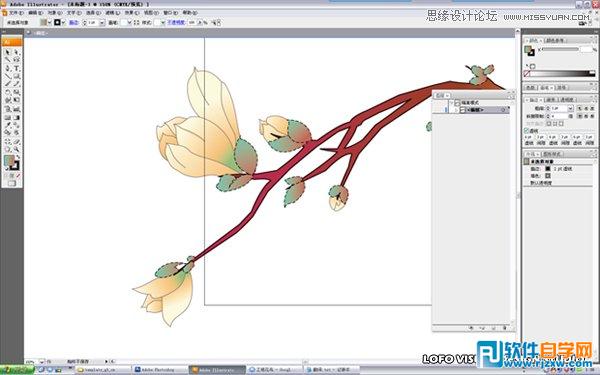Image resolution: width=600 pixels, height=375 pixels.
Task: Click the blue 不透明度 opacity link
Action: point(176,23)
